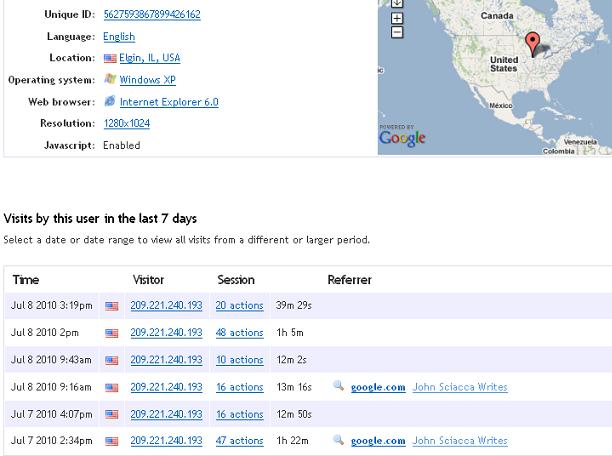Viewport: 612px width, 456px height.
Task: Click the Jul 8 2010 9:43am time cell
Action: (51, 360)
